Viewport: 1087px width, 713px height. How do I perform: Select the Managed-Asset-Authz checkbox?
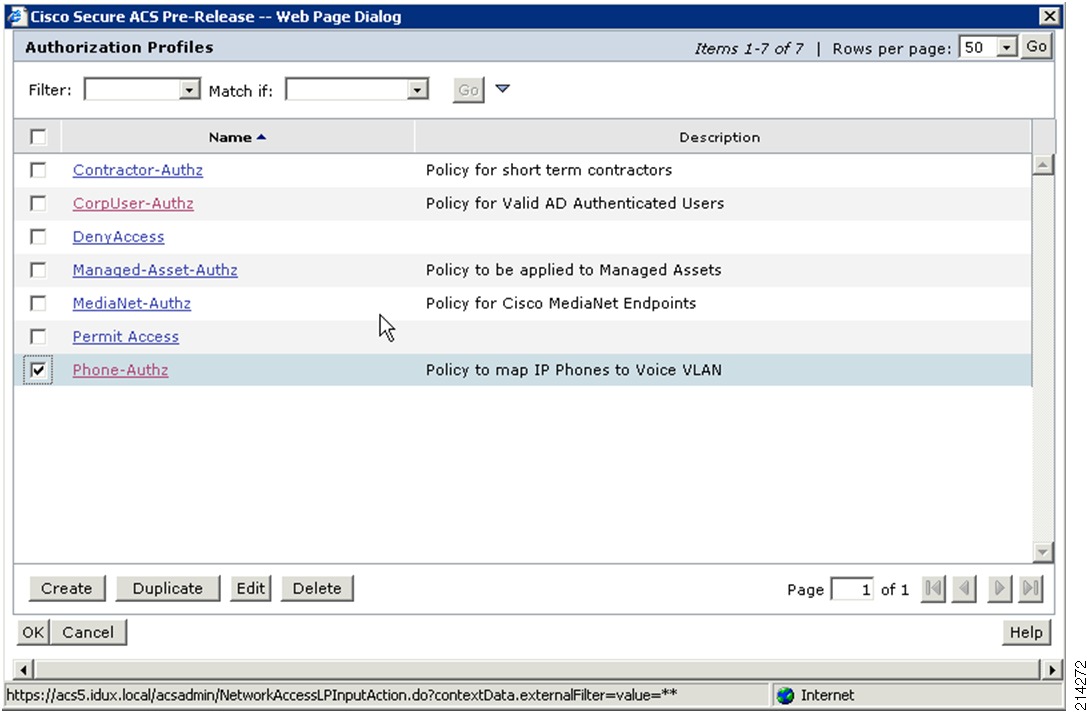[x=38, y=270]
